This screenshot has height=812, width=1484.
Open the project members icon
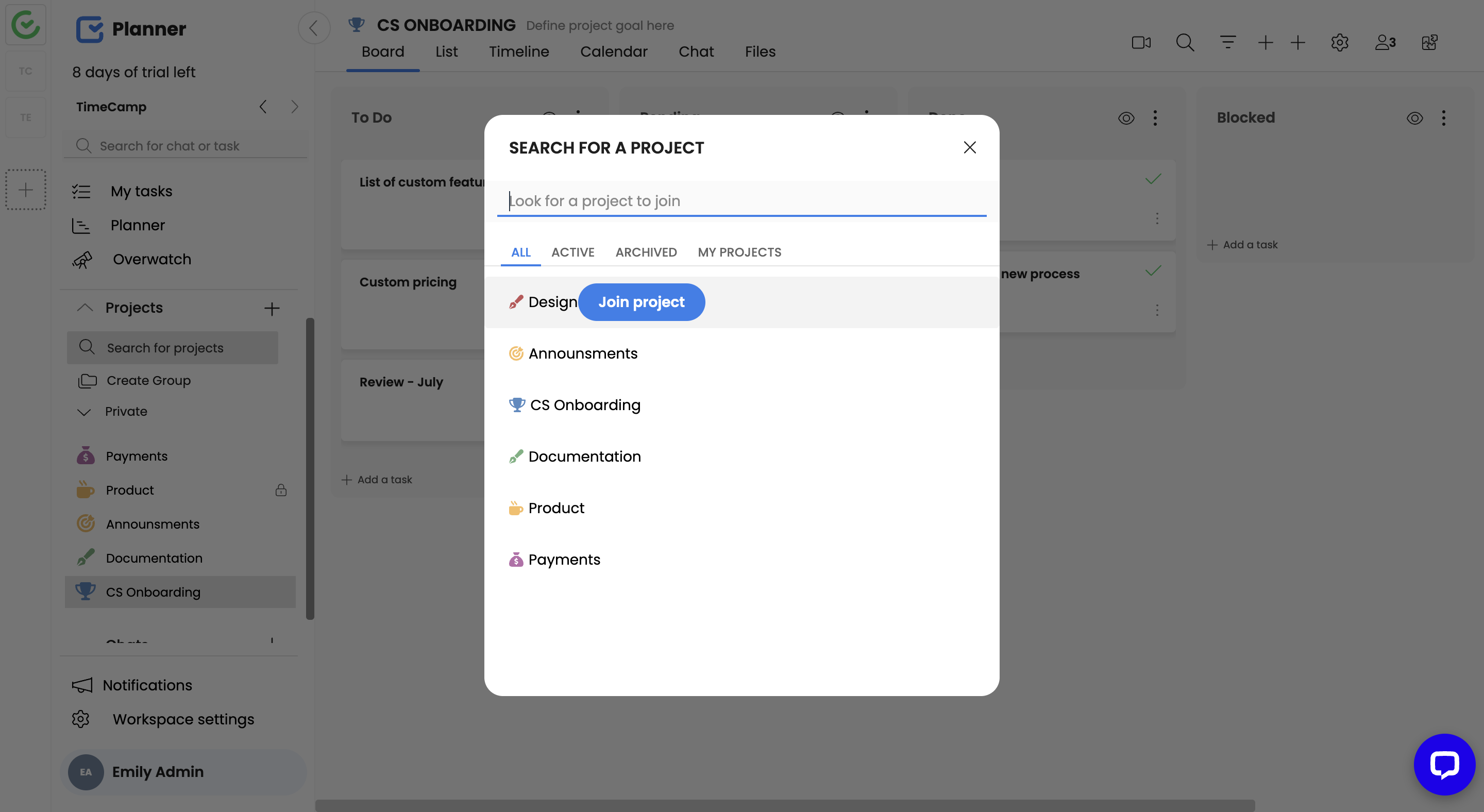pos(1385,43)
